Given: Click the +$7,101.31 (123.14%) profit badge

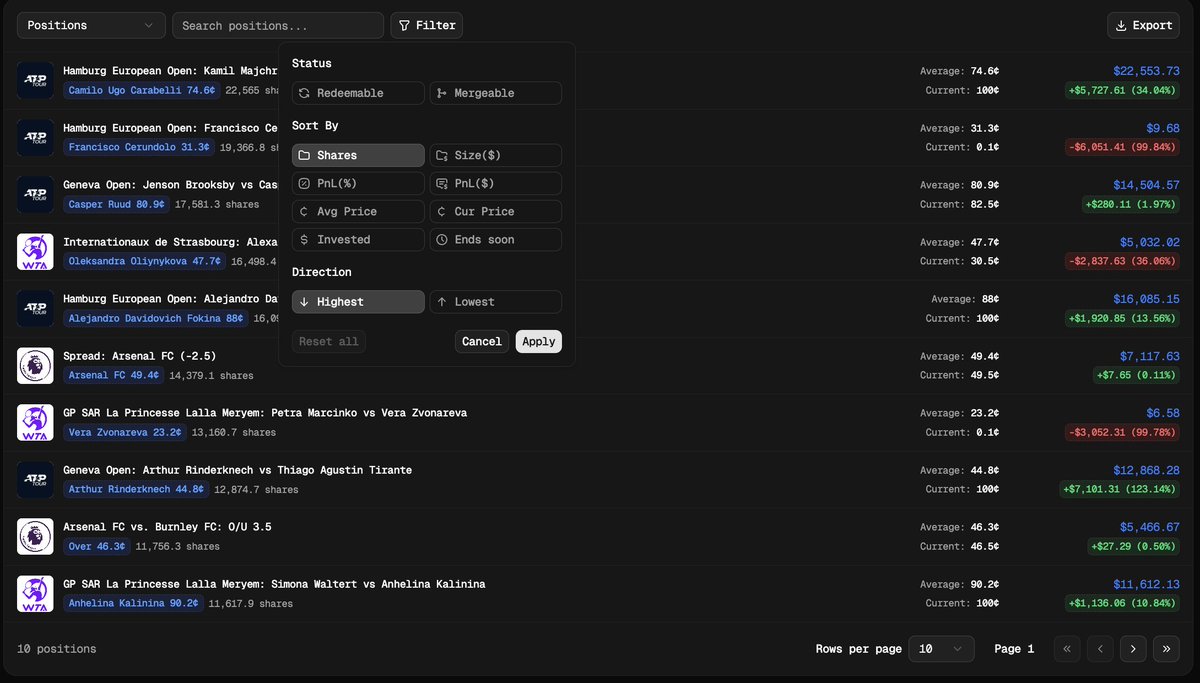Looking at the screenshot, I should (x=1121, y=489).
